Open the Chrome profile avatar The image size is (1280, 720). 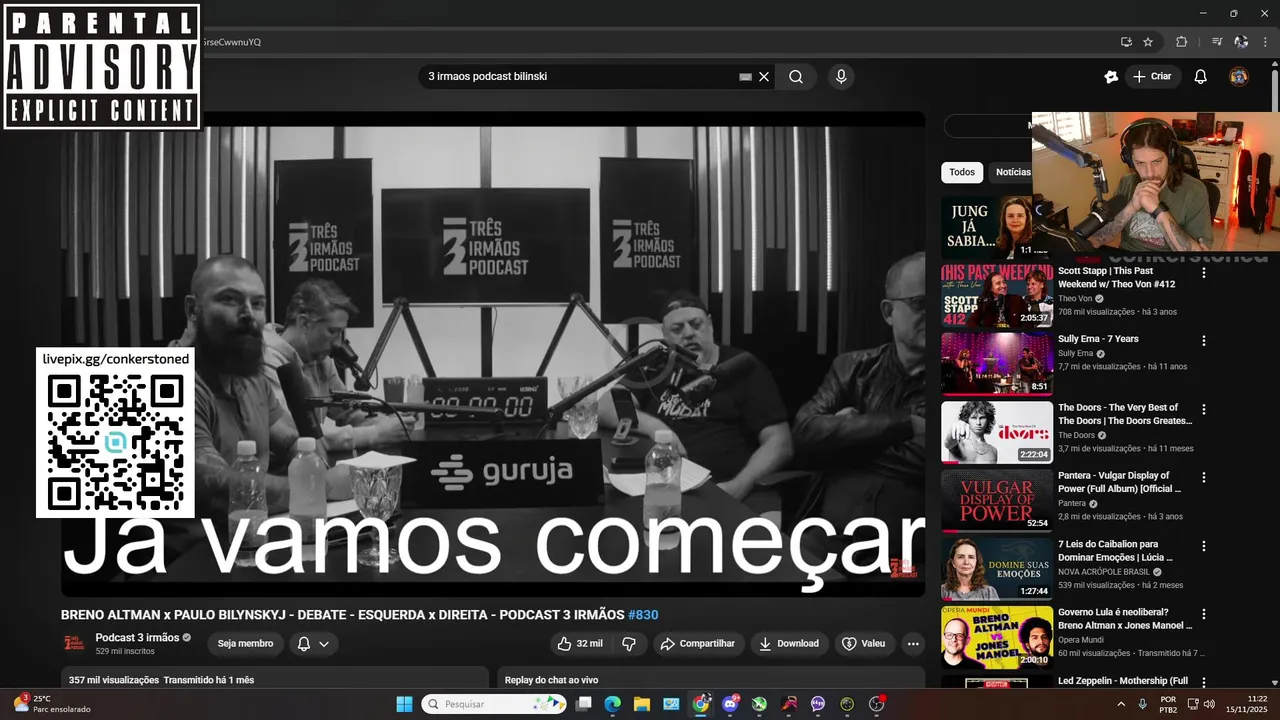(1241, 42)
